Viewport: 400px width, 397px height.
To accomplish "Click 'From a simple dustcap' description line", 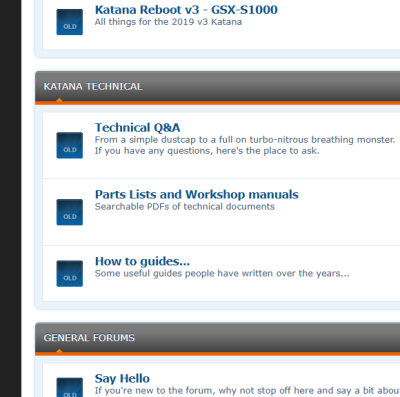I will [245, 140].
